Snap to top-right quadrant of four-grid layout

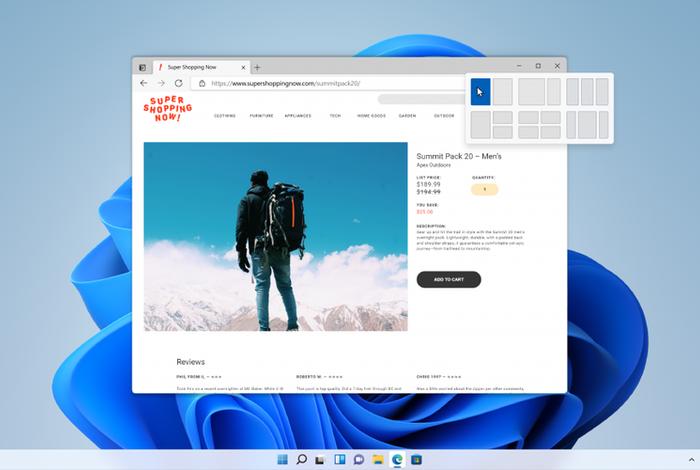pos(551,117)
